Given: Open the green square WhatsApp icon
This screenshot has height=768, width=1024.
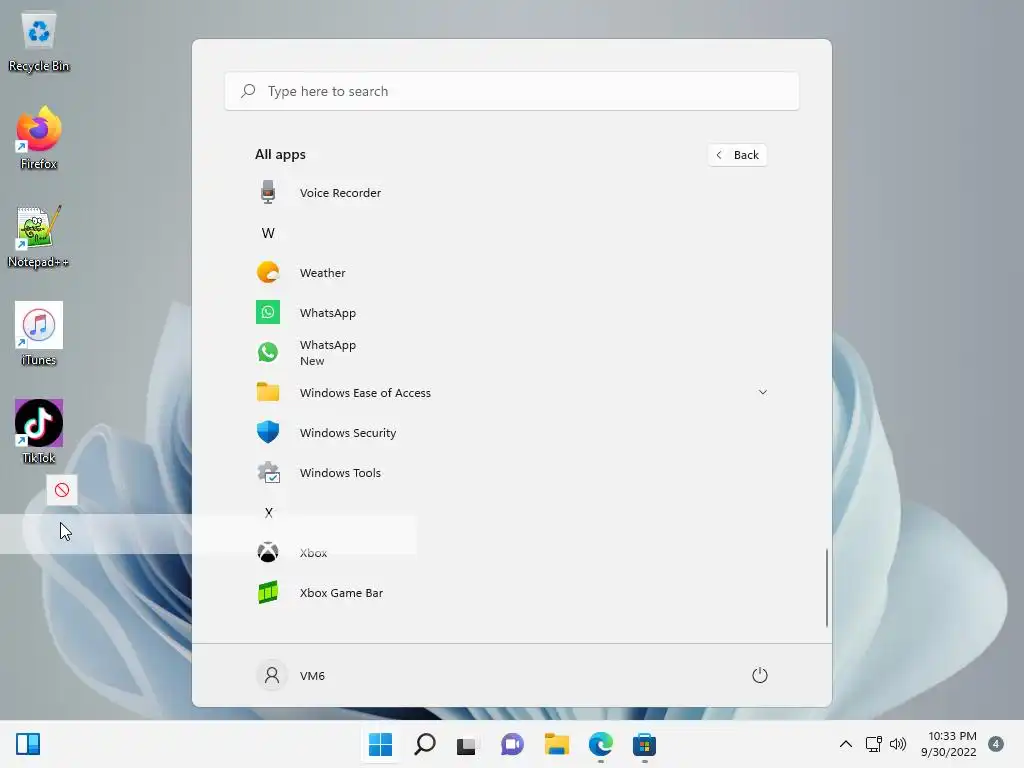Looking at the screenshot, I should pyautogui.click(x=268, y=312).
